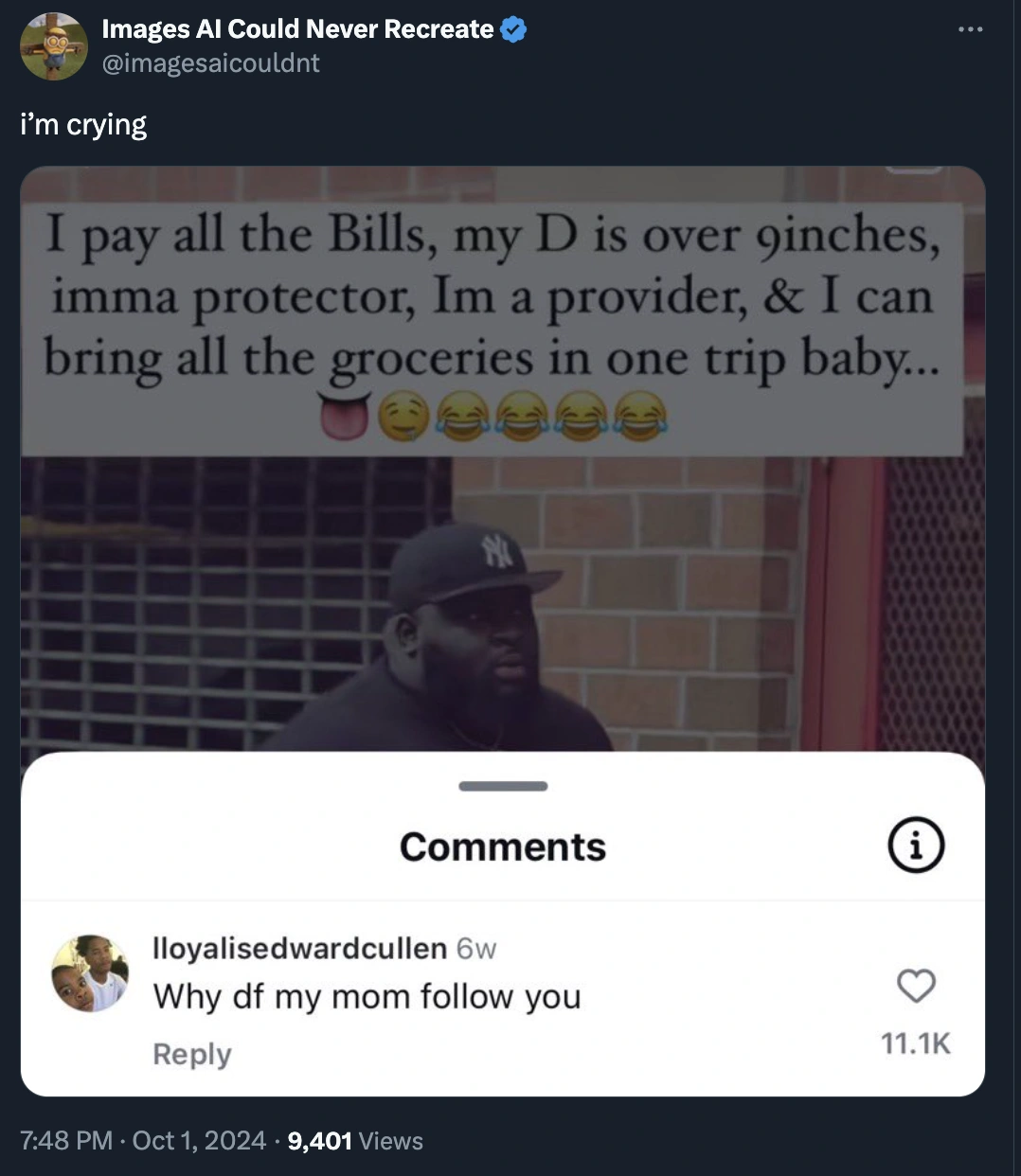Open the account's profile avatar
Image resolution: width=1021 pixels, height=1176 pixels.
coord(54,46)
